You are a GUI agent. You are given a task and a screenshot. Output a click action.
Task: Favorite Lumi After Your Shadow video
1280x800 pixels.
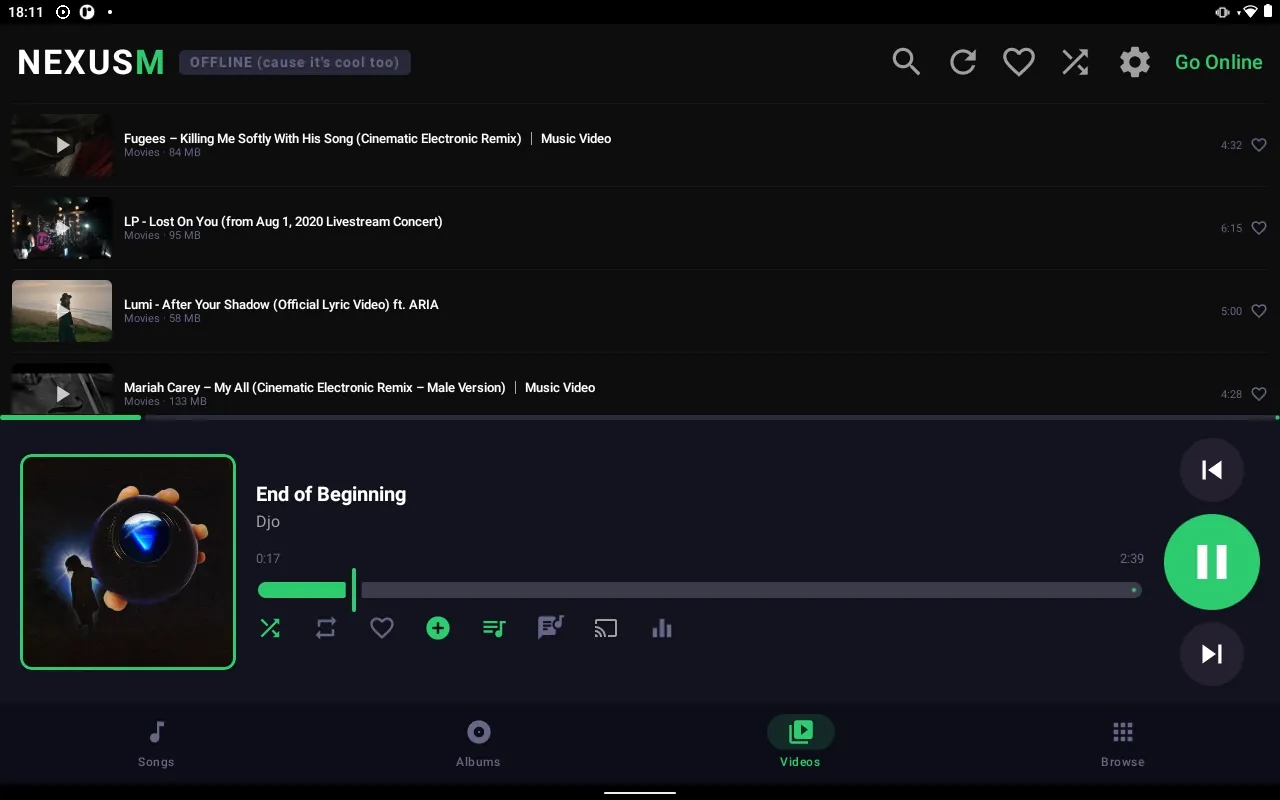[1259, 311]
